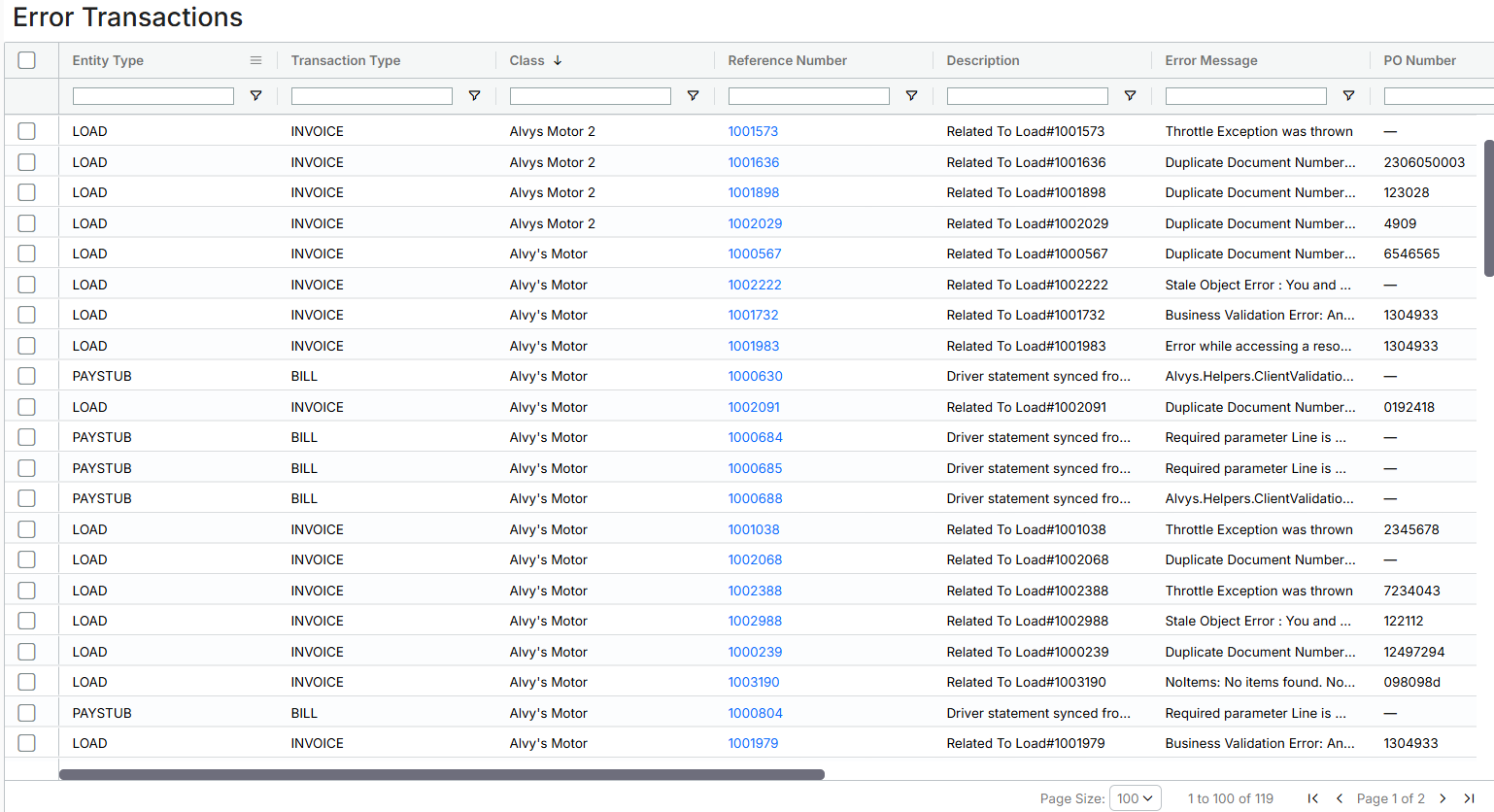Click 'Page 1 of 2' indicator

pyautogui.click(x=1391, y=798)
